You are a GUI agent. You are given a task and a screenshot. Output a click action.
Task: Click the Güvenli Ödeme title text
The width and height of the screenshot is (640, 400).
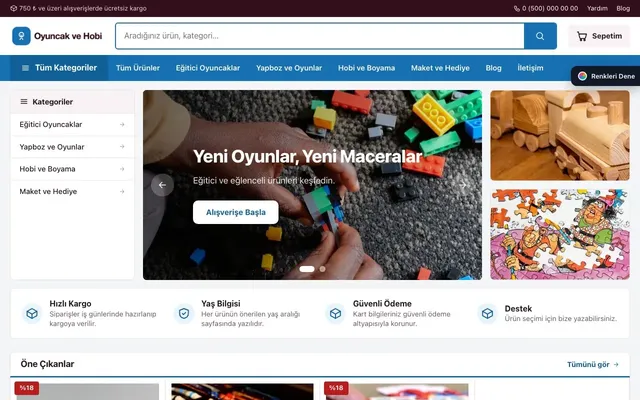pos(382,304)
